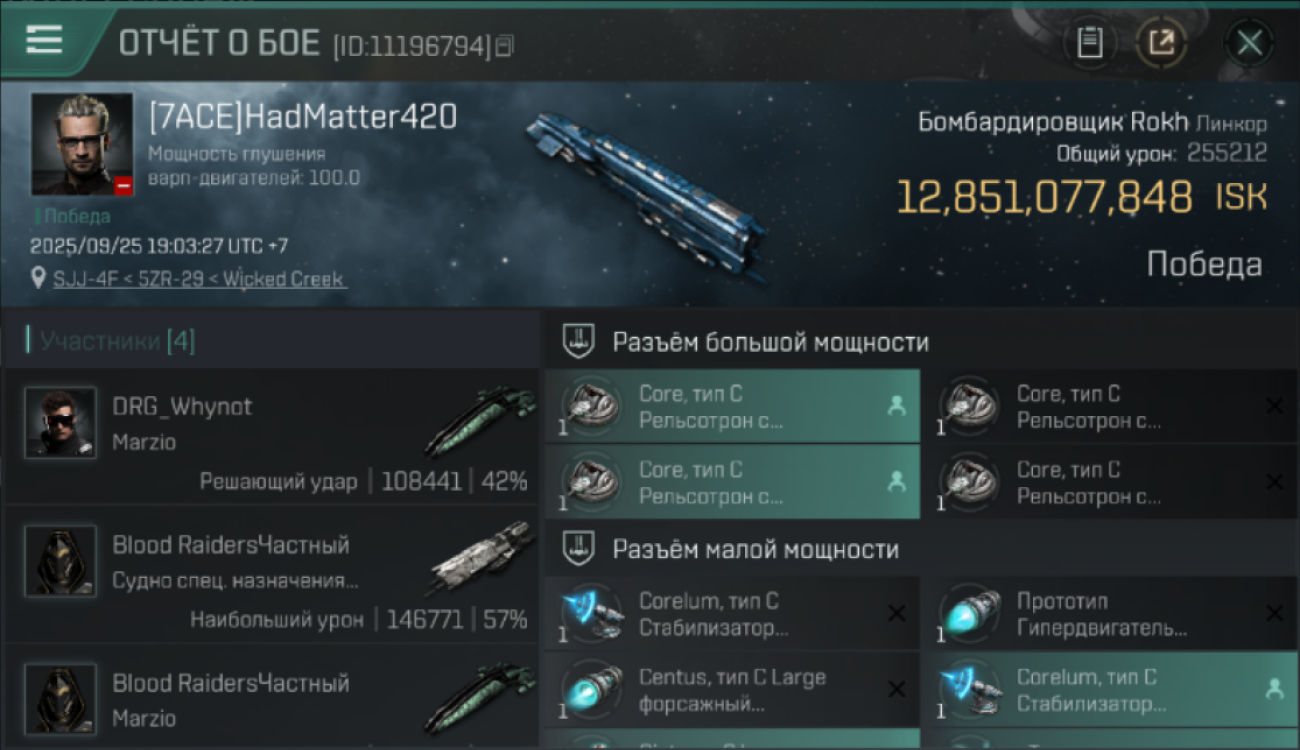View HadMatter420's pilot portrait
1300x750 pixels.
82,145
